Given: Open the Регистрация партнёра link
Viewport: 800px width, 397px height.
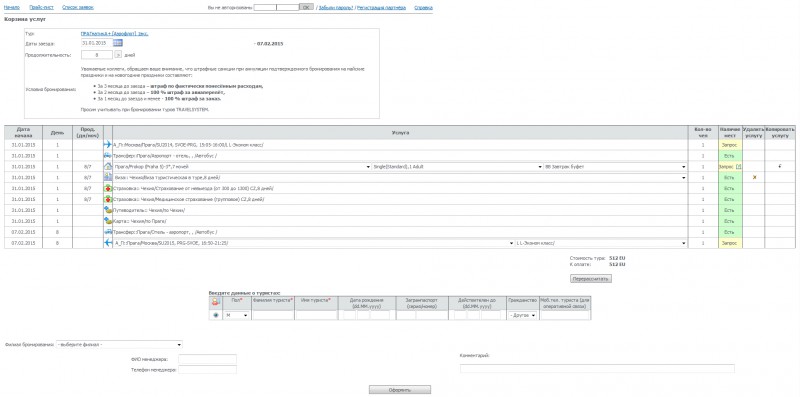Looking at the screenshot, I should tap(381, 8).
